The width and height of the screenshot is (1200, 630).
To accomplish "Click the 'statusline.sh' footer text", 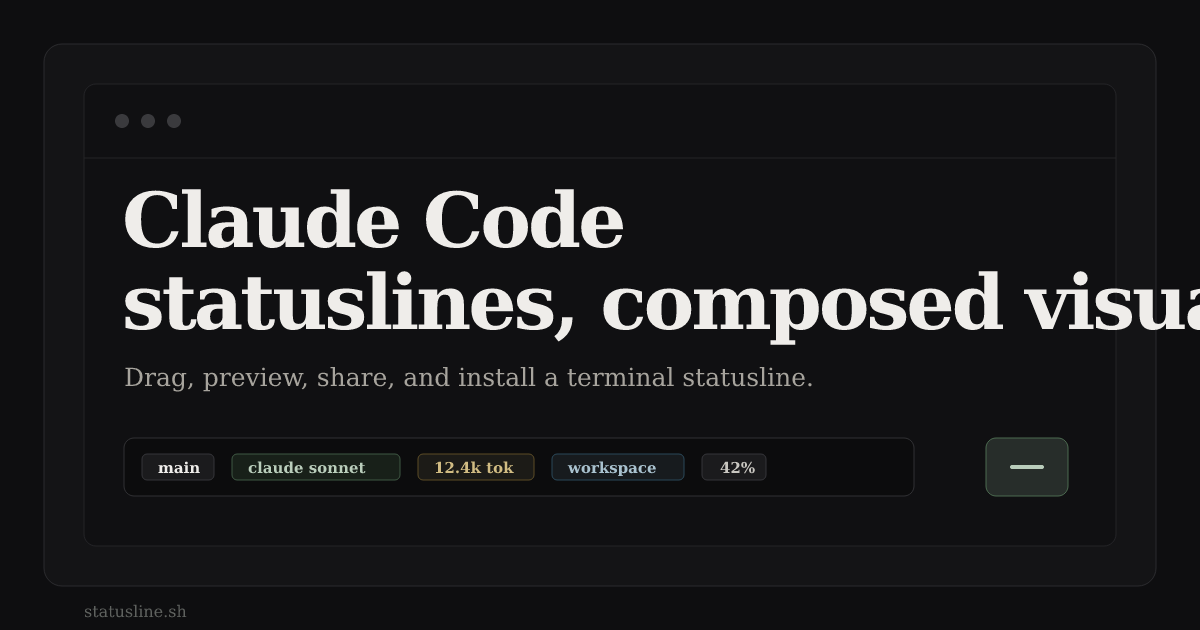I will click(x=135, y=611).
